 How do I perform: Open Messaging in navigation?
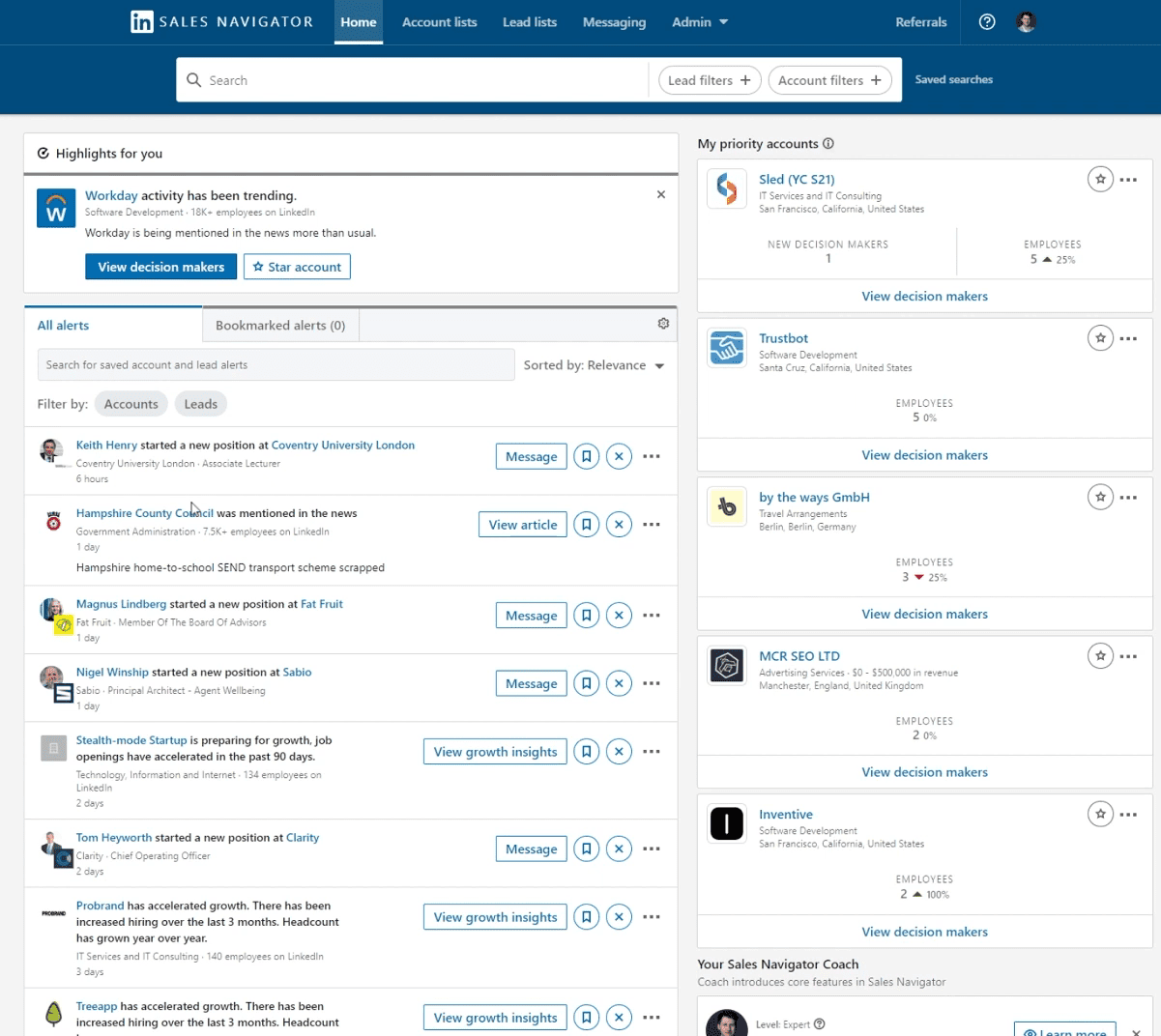point(614,21)
